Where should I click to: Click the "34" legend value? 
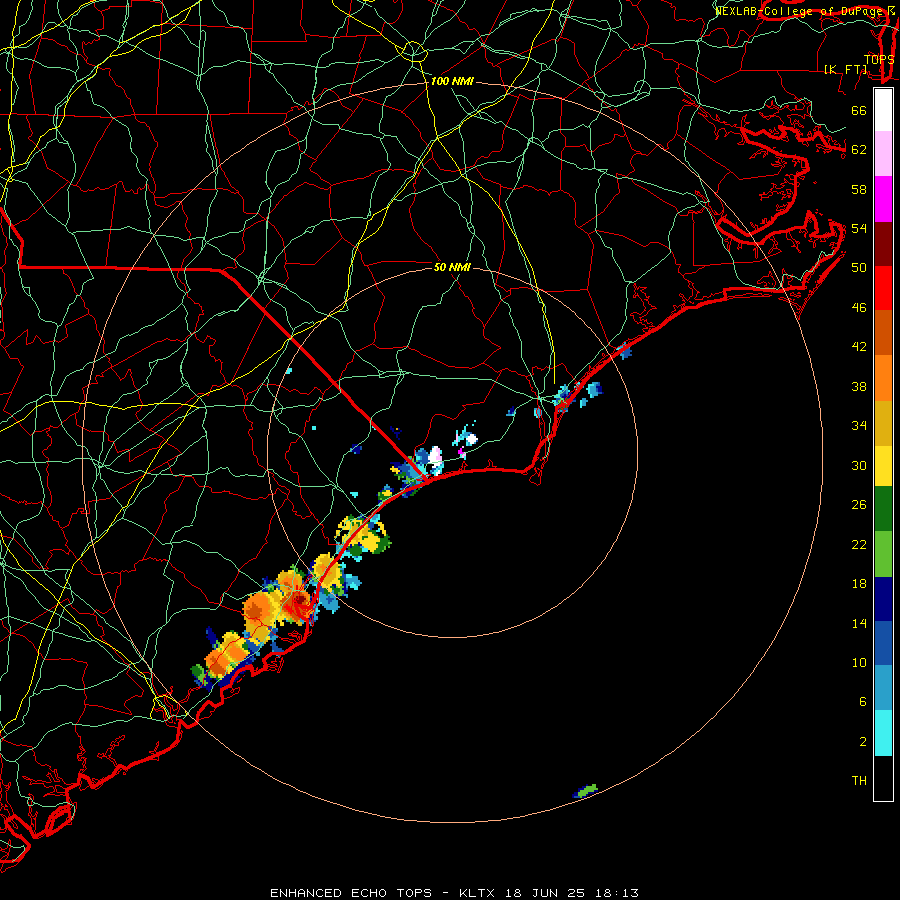click(859, 426)
